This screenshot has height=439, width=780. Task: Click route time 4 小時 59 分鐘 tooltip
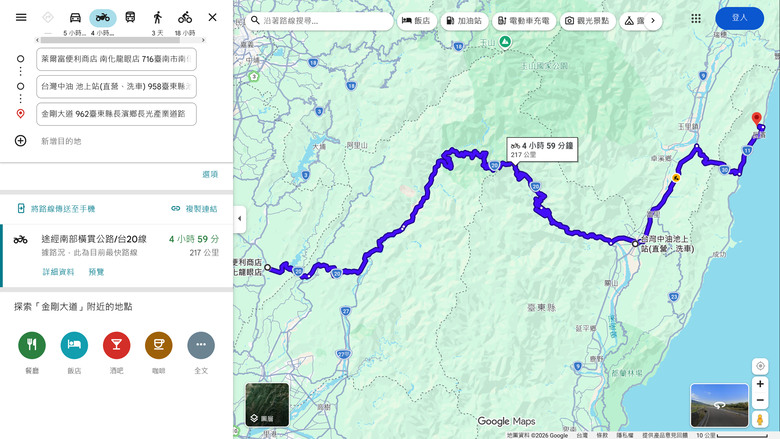[542, 150]
